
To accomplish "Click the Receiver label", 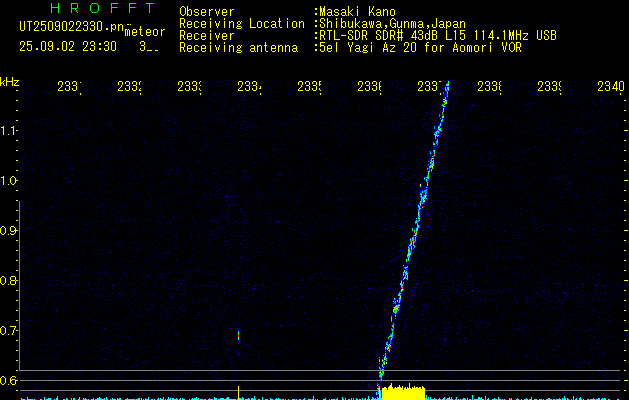I will coord(207,35).
